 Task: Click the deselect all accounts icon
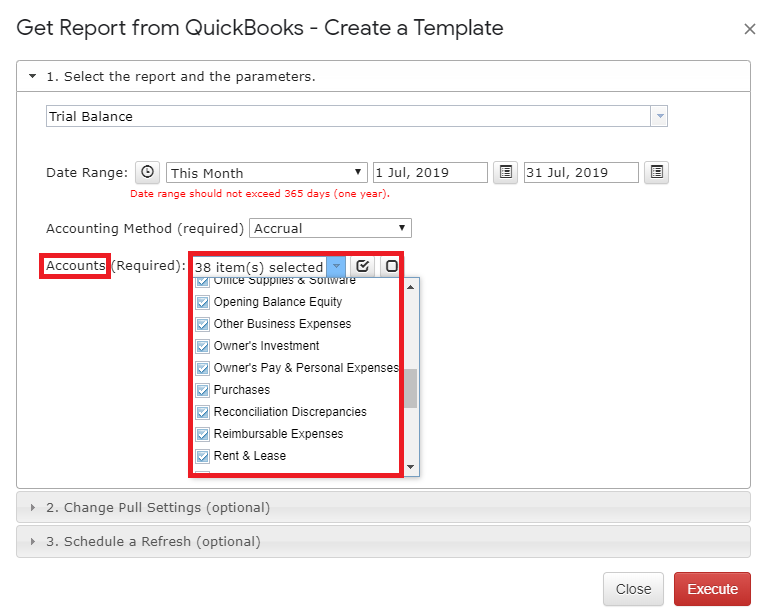click(x=391, y=267)
